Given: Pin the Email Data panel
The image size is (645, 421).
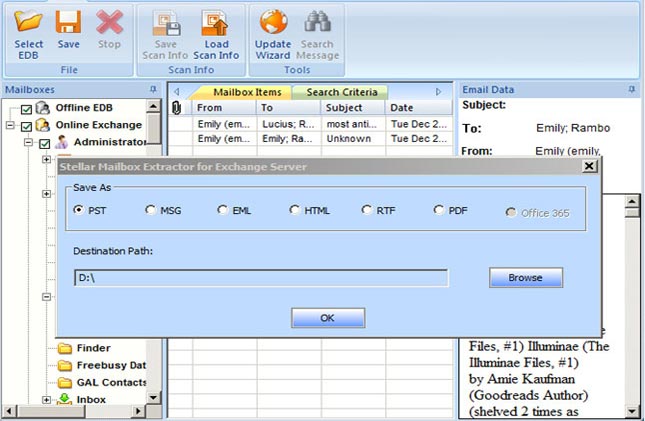Looking at the screenshot, I should point(631,89).
